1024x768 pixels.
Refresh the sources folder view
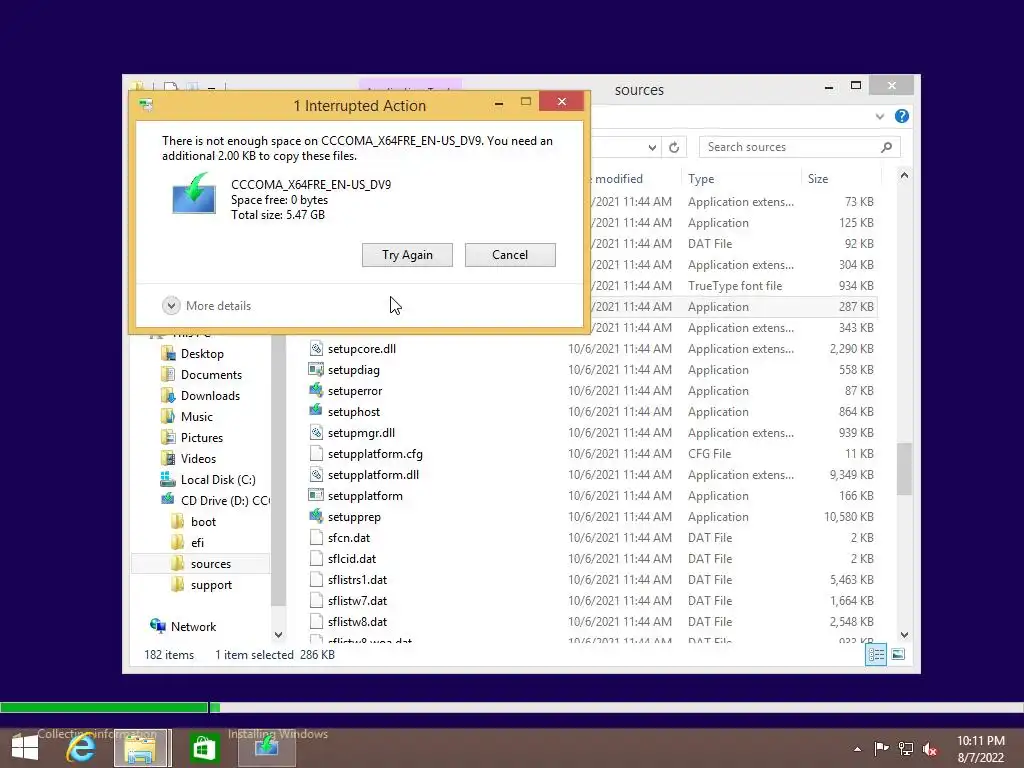(674, 147)
